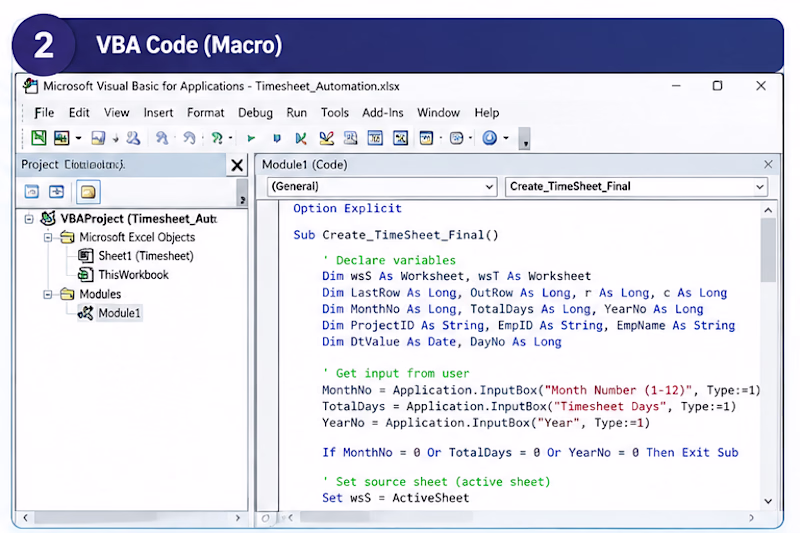The image size is (800, 533).
Task: Open the Debug menu
Action: coord(255,113)
